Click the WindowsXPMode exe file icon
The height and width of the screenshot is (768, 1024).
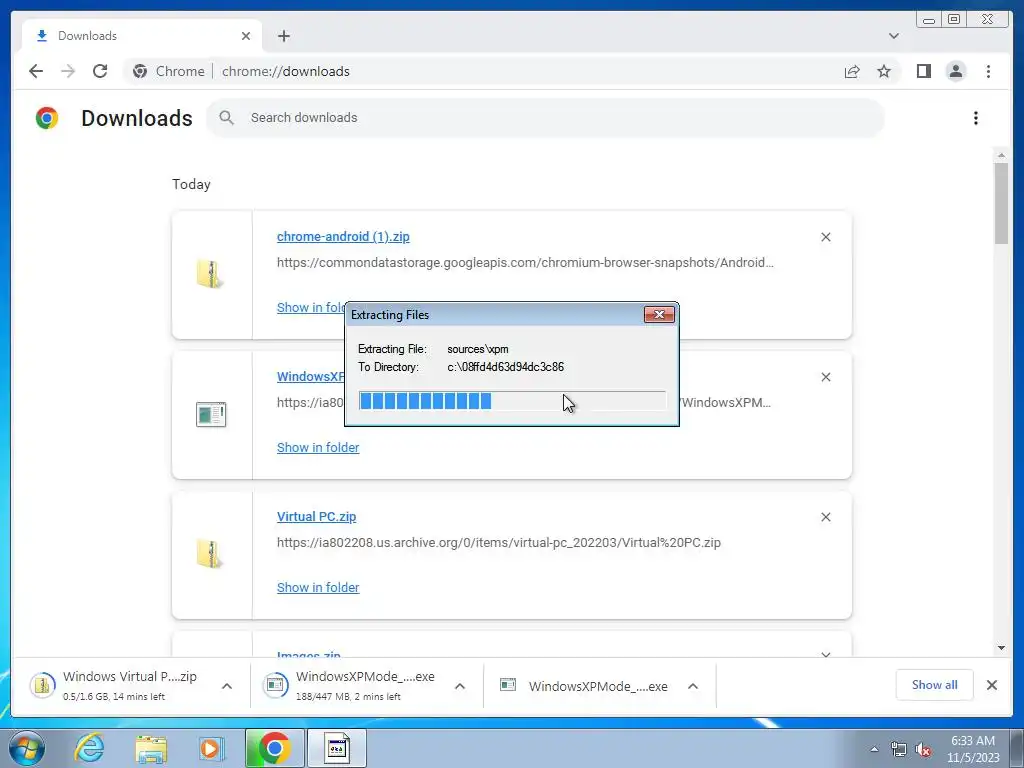click(x=211, y=414)
